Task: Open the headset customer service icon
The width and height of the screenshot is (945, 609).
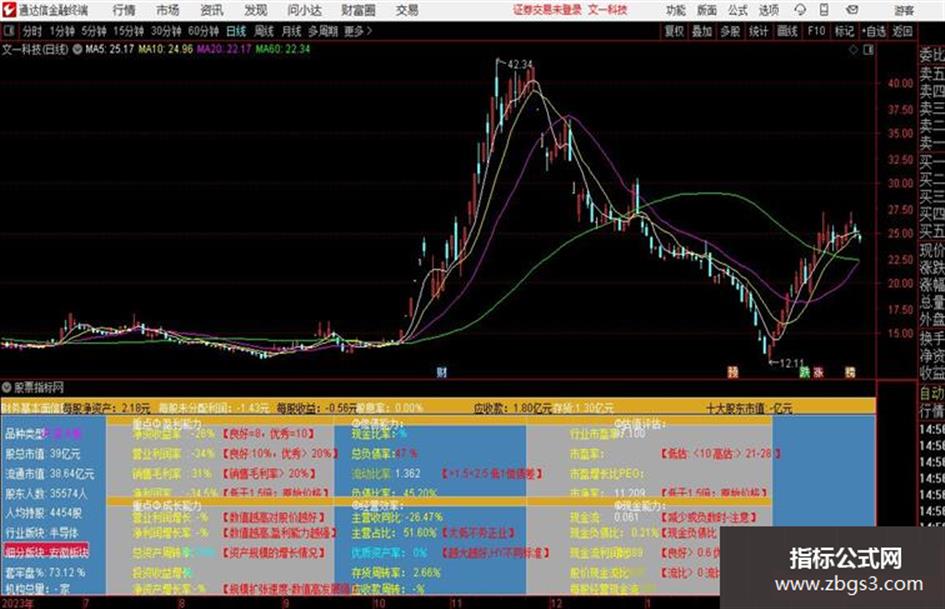Action: [x=800, y=10]
